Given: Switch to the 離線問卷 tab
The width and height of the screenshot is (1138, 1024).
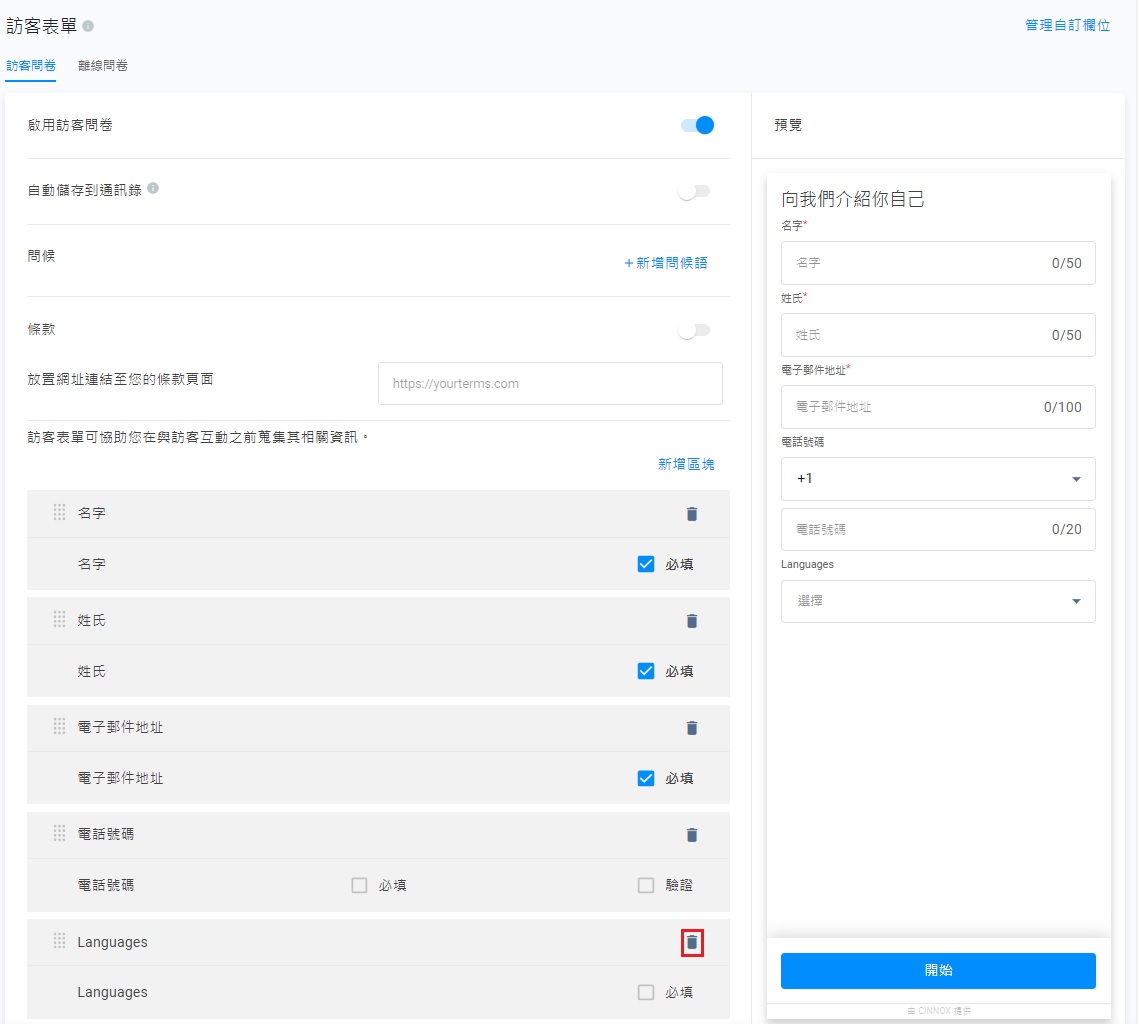Looking at the screenshot, I should (x=103, y=66).
